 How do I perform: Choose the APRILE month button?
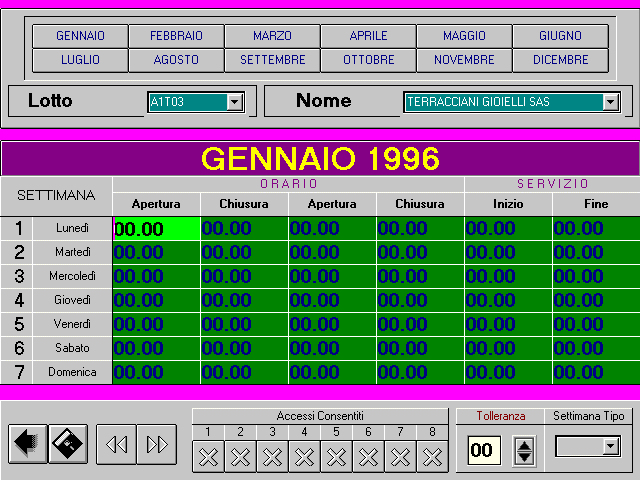368,36
